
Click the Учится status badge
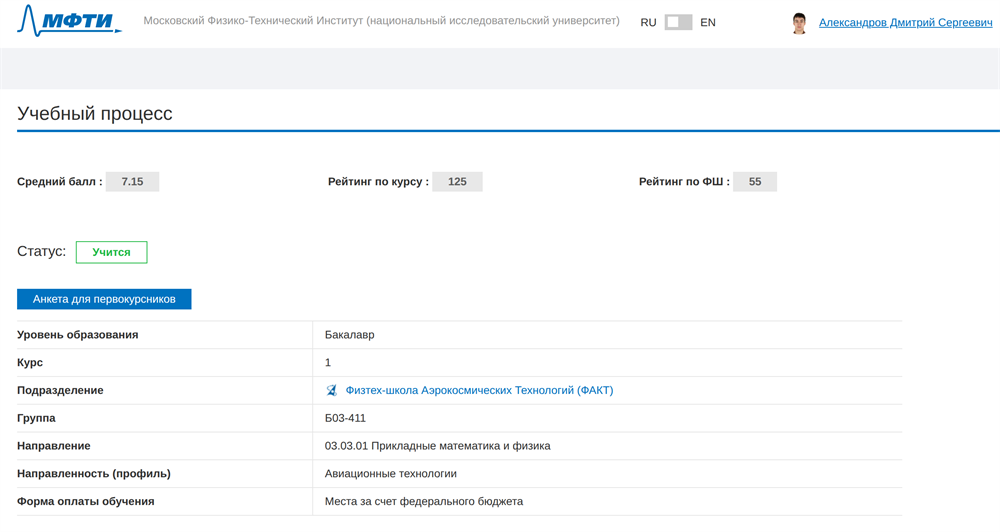(112, 252)
